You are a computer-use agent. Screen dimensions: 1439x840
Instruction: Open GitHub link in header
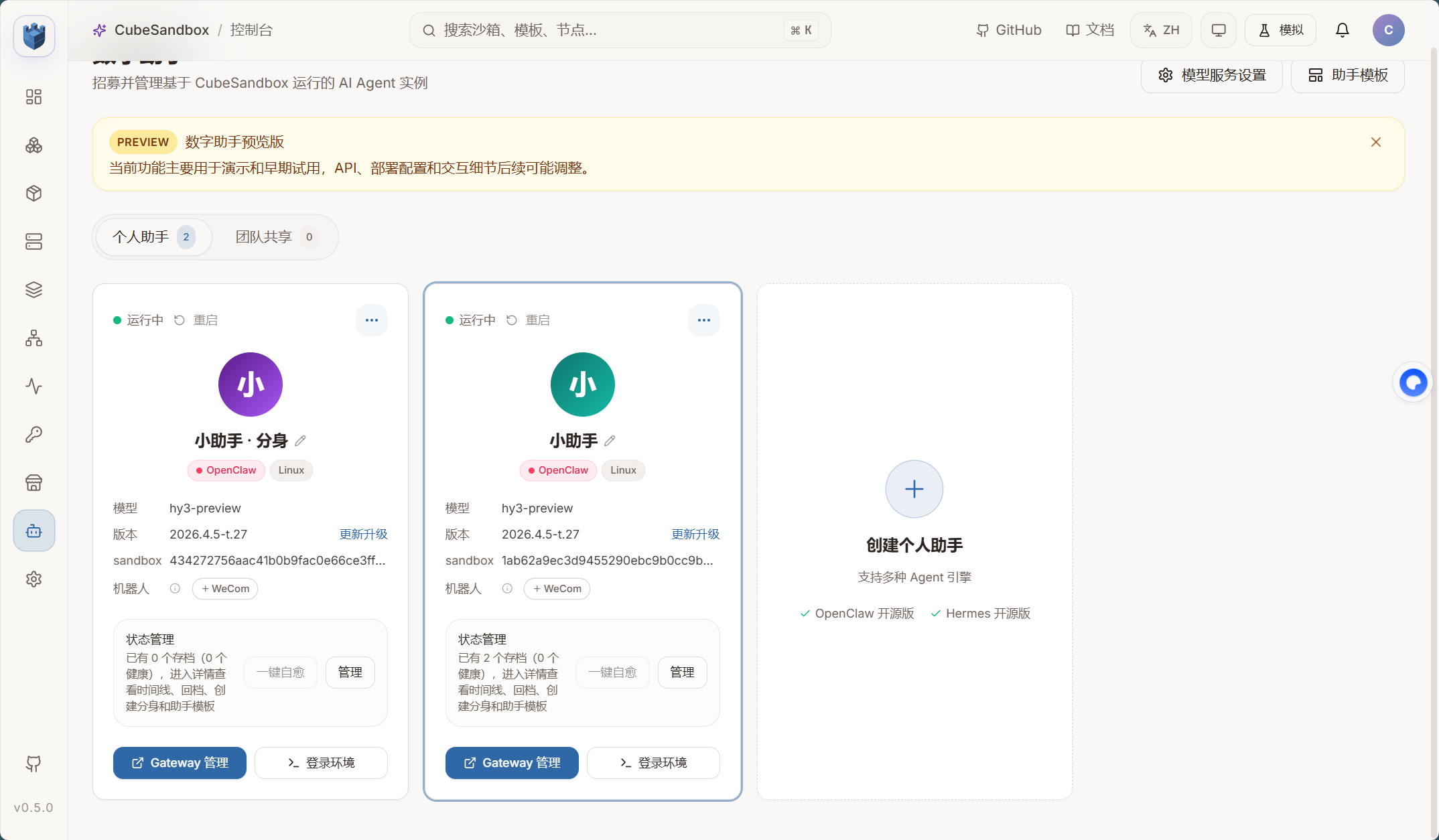1009,30
